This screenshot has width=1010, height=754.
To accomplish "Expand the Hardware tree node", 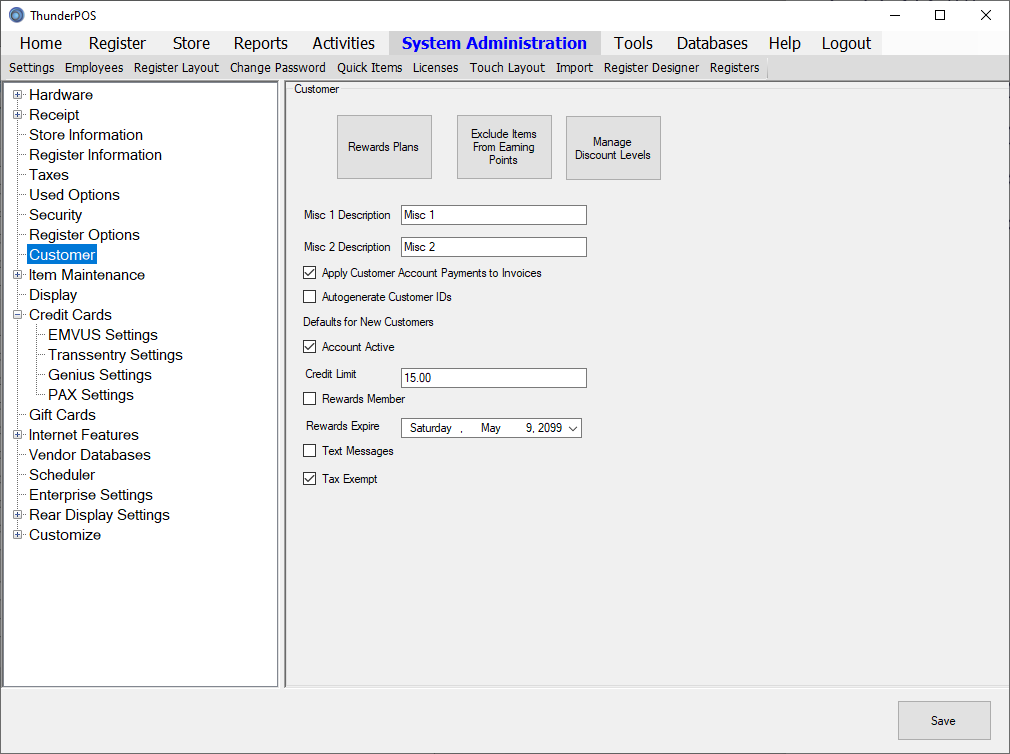I will click(x=17, y=95).
